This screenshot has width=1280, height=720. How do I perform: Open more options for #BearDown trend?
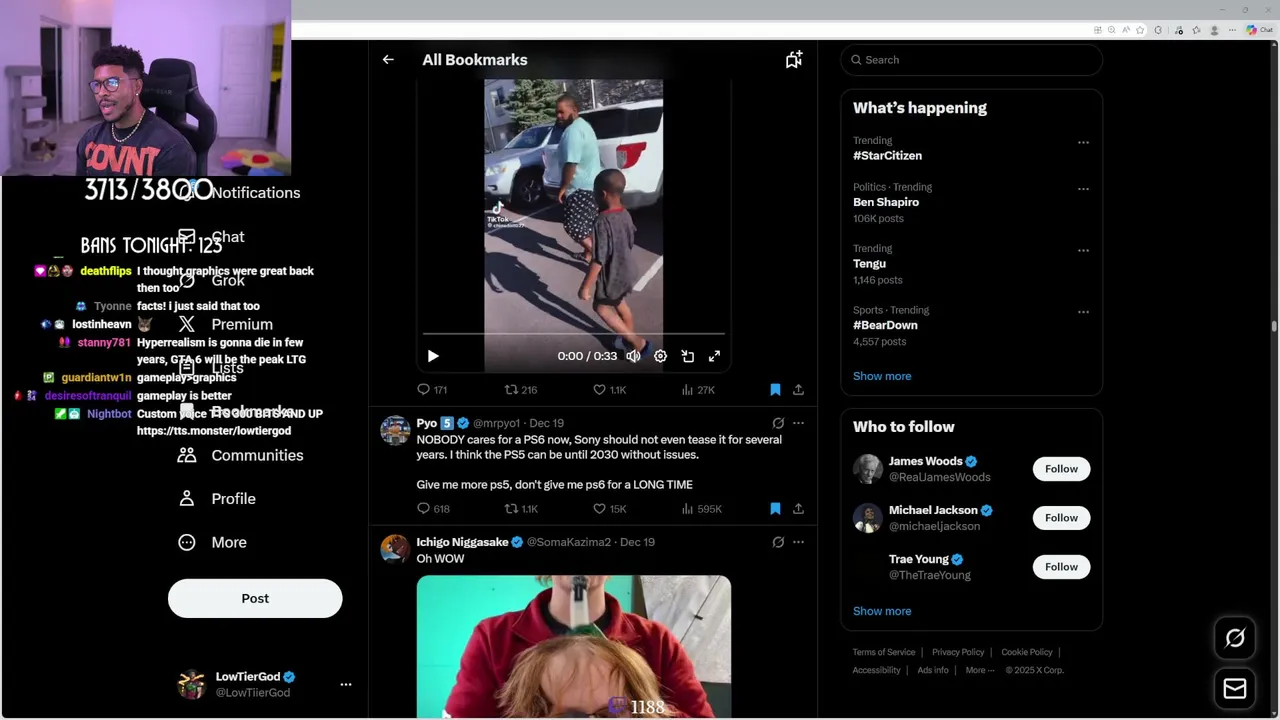pyautogui.click(x=1083, y=312)
